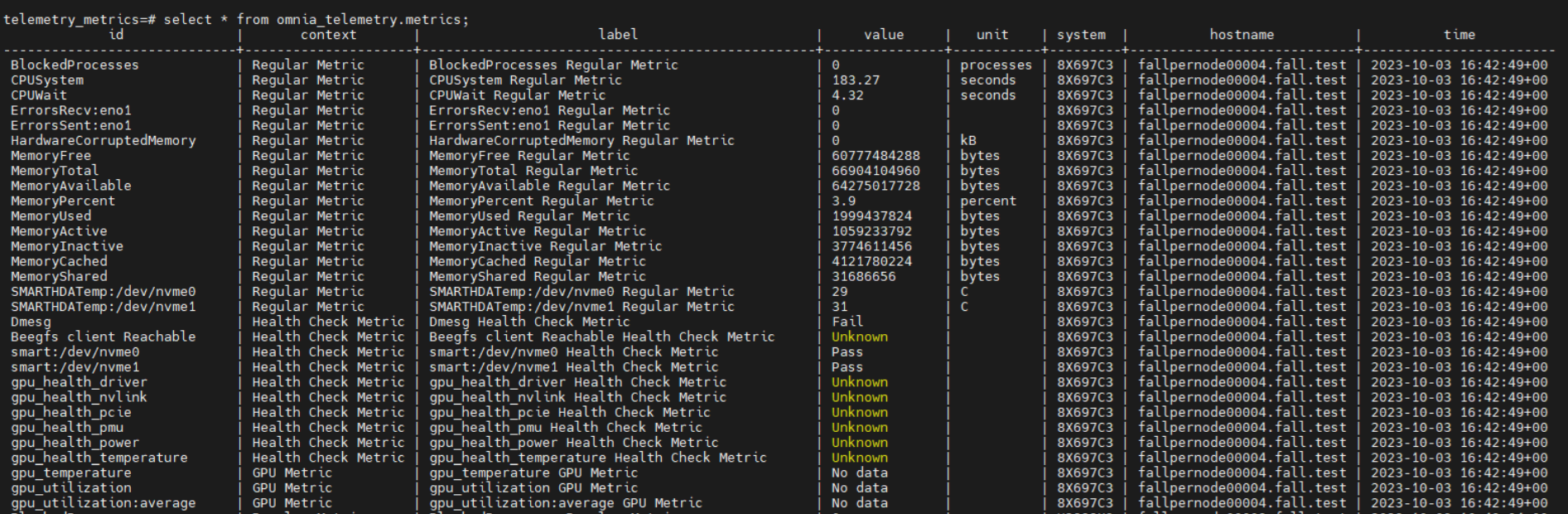Select the MemoryShared id cell
The height and width of the screenshot is (514, 1568).
pyautogui.click(x=58, y=276)
